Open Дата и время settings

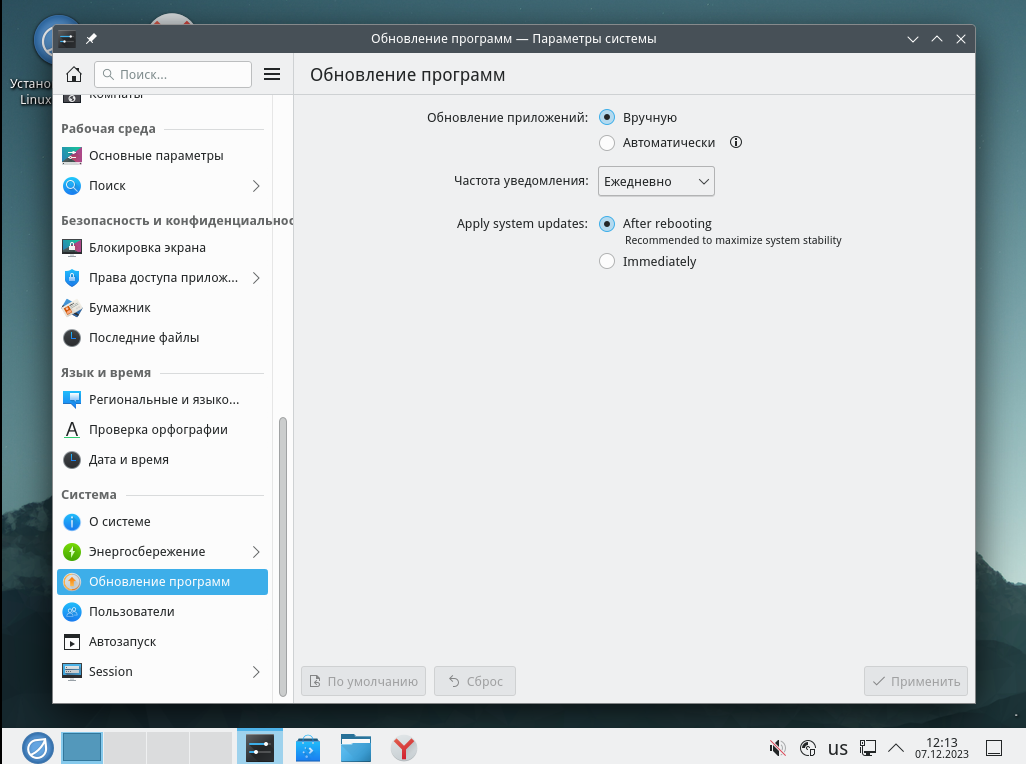click(x=162, y=460)
